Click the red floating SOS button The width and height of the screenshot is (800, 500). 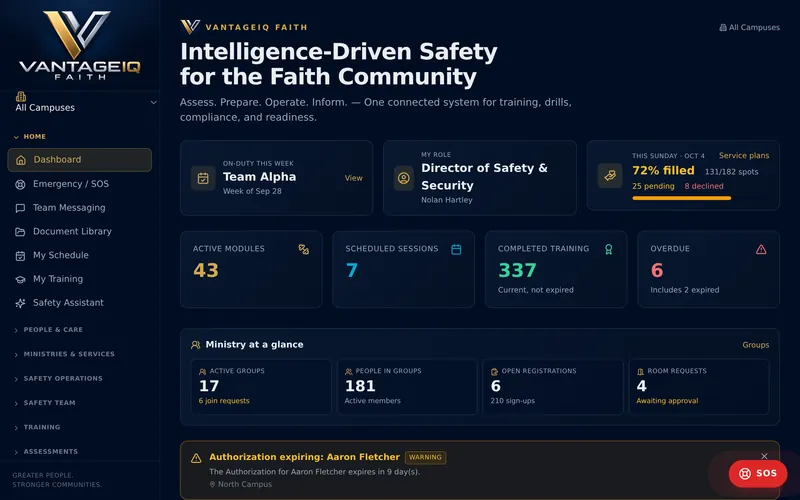[758, 473]
